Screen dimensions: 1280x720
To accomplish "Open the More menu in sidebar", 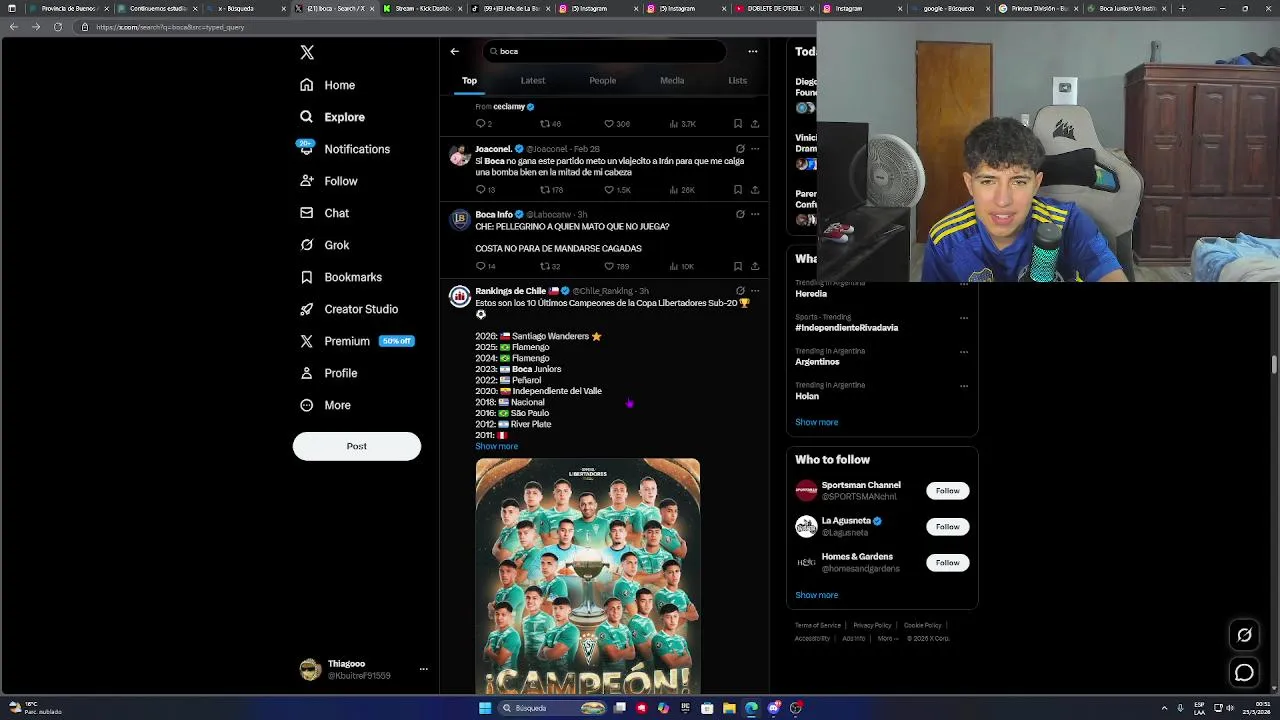I will pyautogui.click(x=326, y=405).
